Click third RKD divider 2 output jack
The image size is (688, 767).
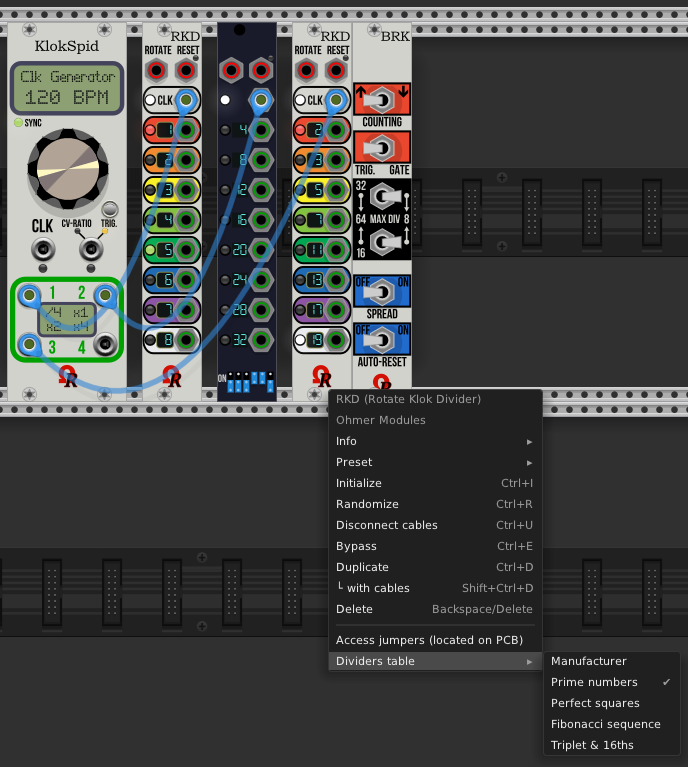click(x=336, y=130)
